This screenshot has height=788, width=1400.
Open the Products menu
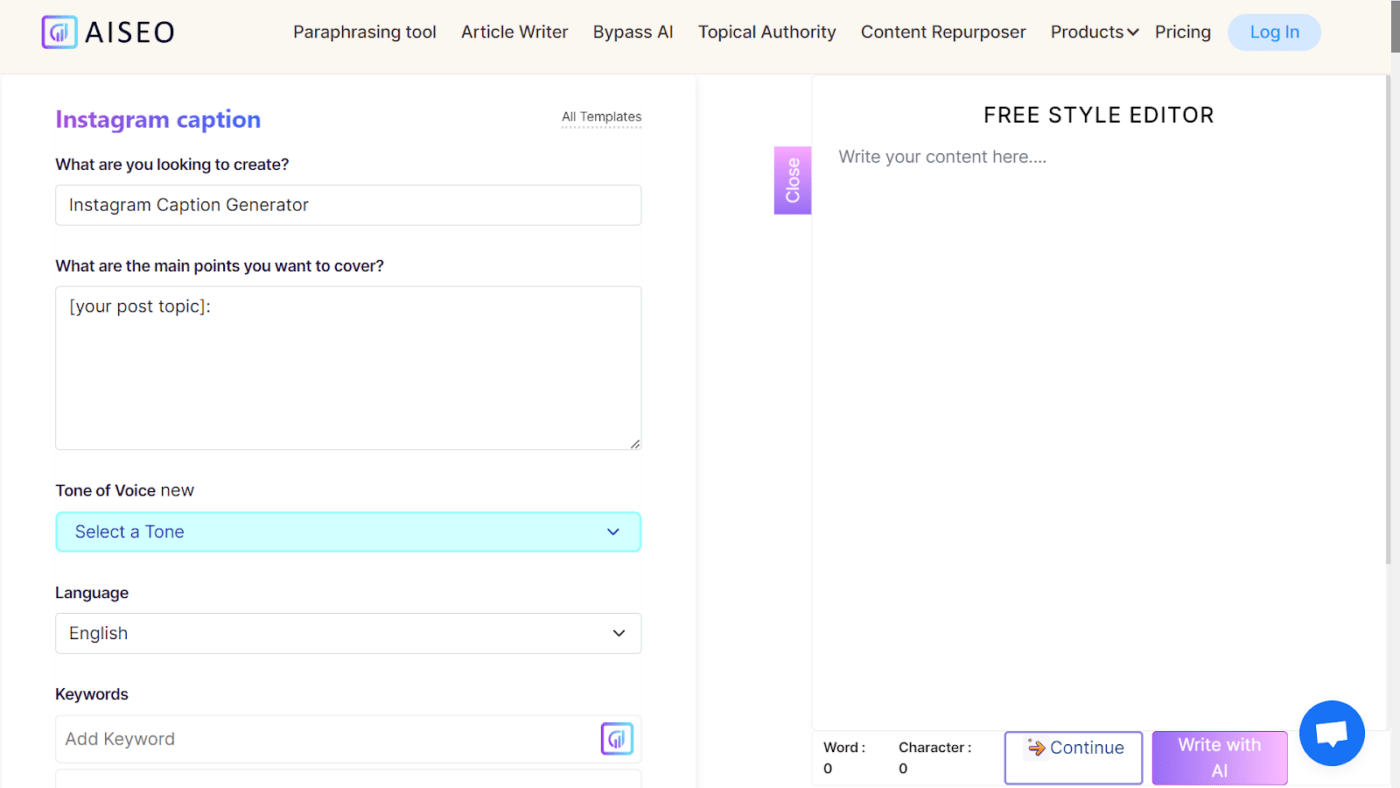point(1094,32)
